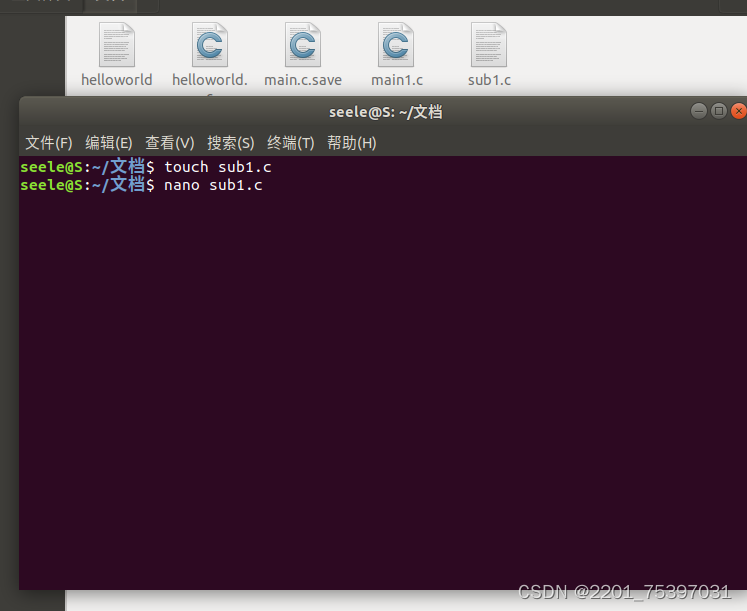The image size is (747, 611).
Task: Close the terminal window
Action: [x=738, y=111]
